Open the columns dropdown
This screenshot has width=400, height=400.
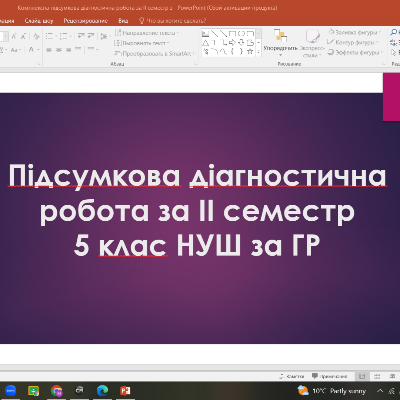coord(93,49)
